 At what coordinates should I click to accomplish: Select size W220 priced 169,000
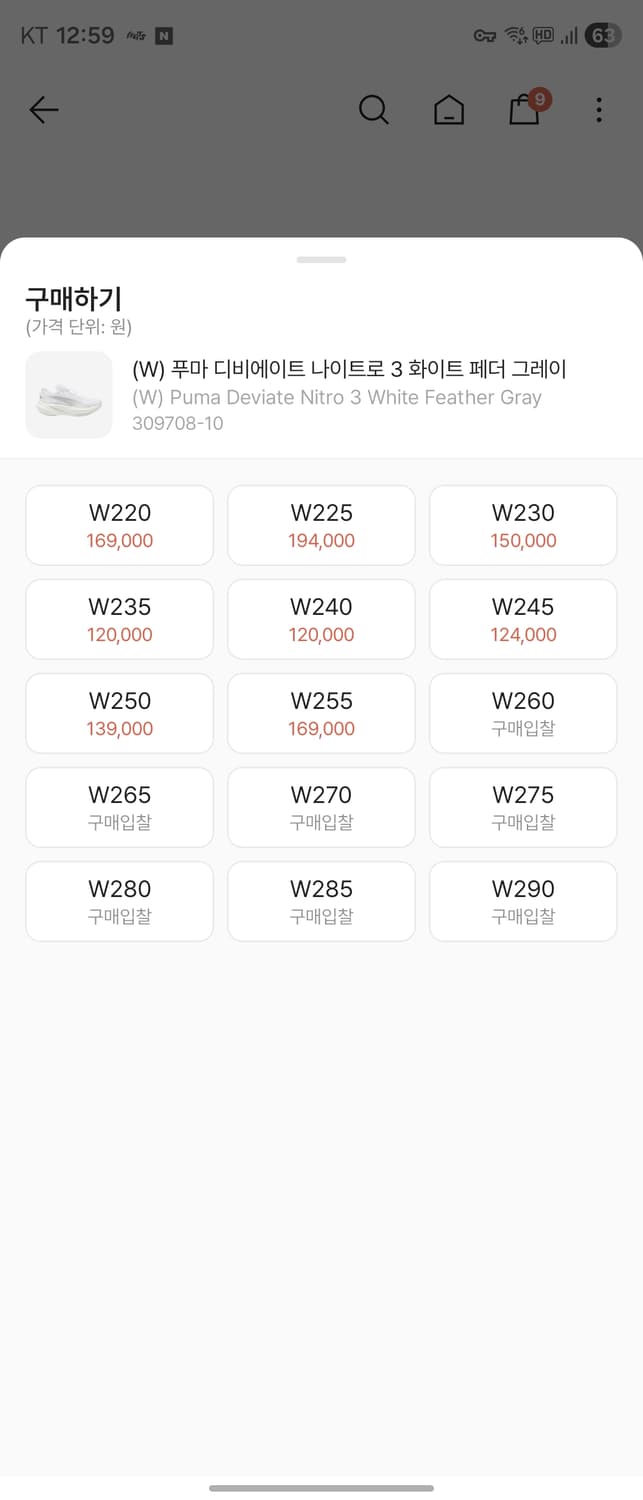(x=119, y=524)
